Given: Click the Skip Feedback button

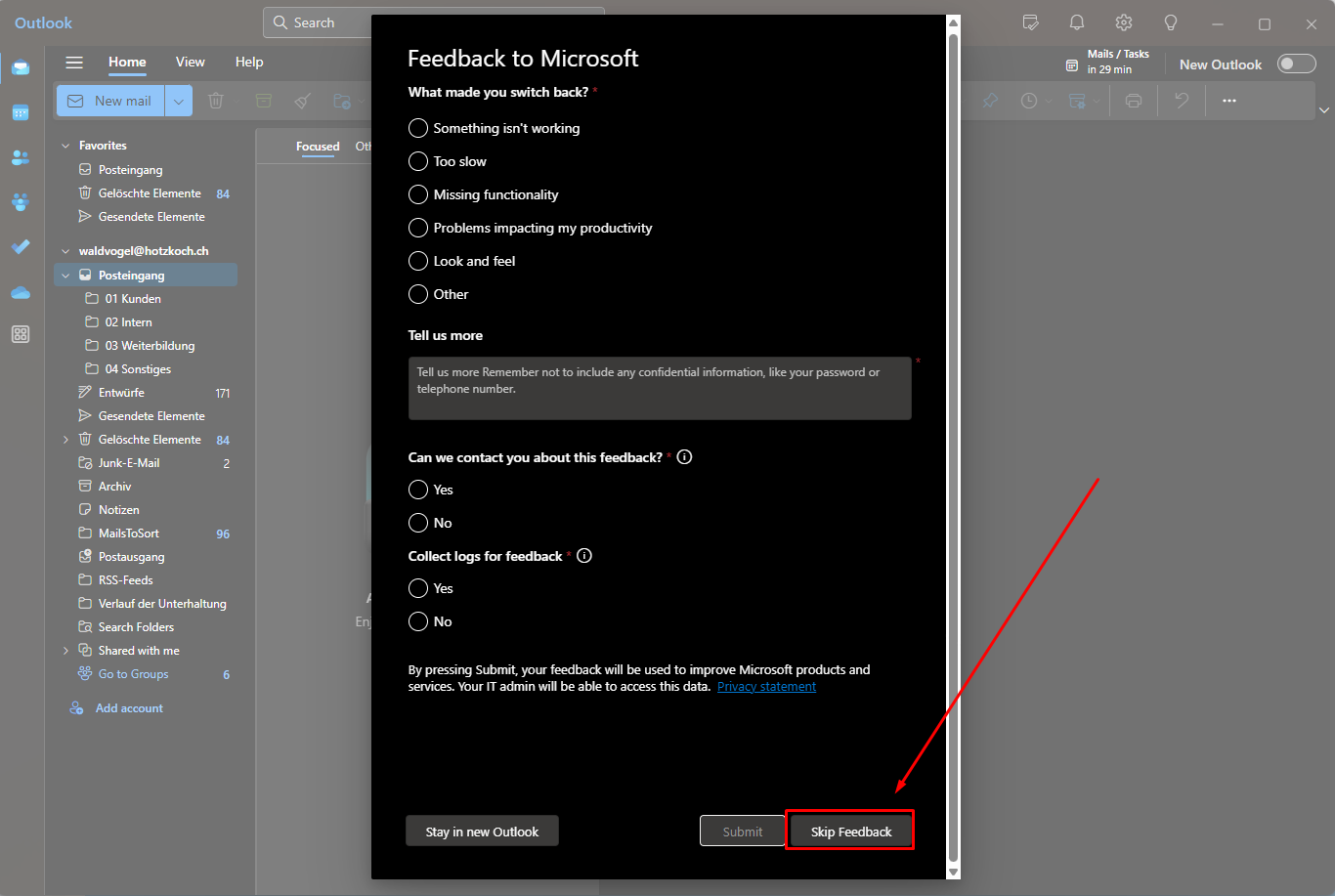Looking at the screenshot, I should 850,832.
